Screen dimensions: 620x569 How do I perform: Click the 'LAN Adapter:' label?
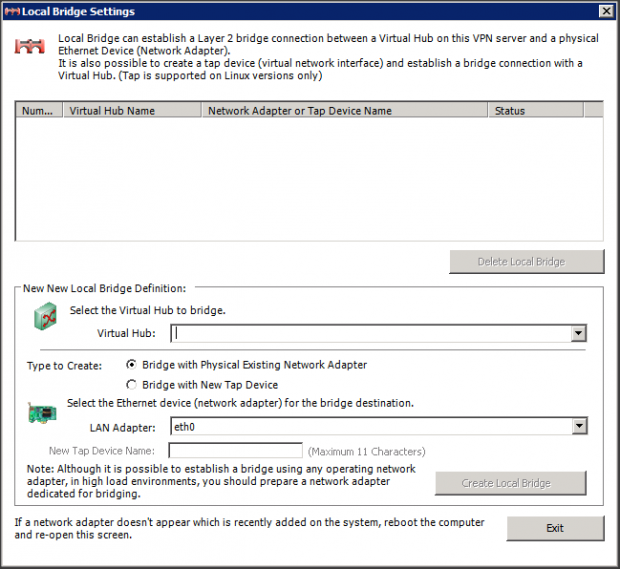click(x=123, y=427)
